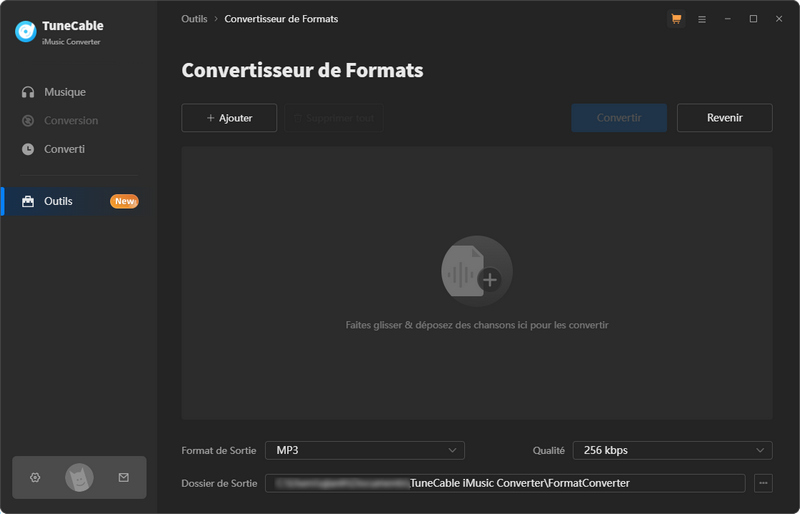The height and width of the screenshot is (514, 800).
Task: Click the Convertir button
Action: point(619,118)
